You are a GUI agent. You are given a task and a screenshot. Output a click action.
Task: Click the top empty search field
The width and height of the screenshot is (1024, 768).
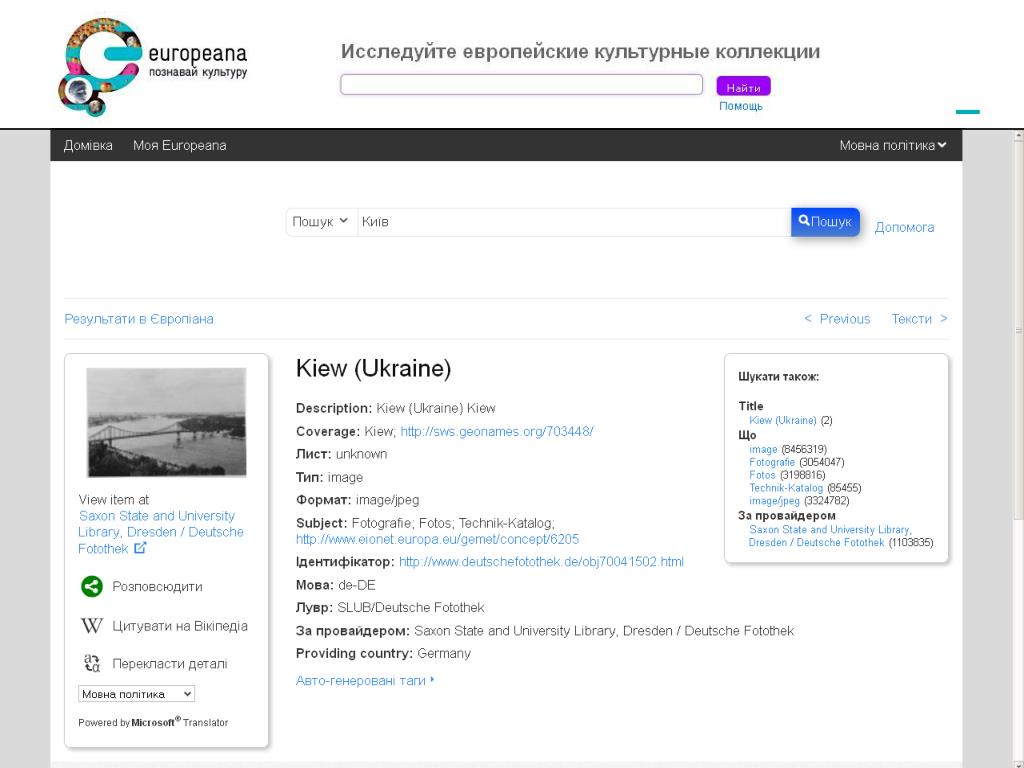coord(521,84)
